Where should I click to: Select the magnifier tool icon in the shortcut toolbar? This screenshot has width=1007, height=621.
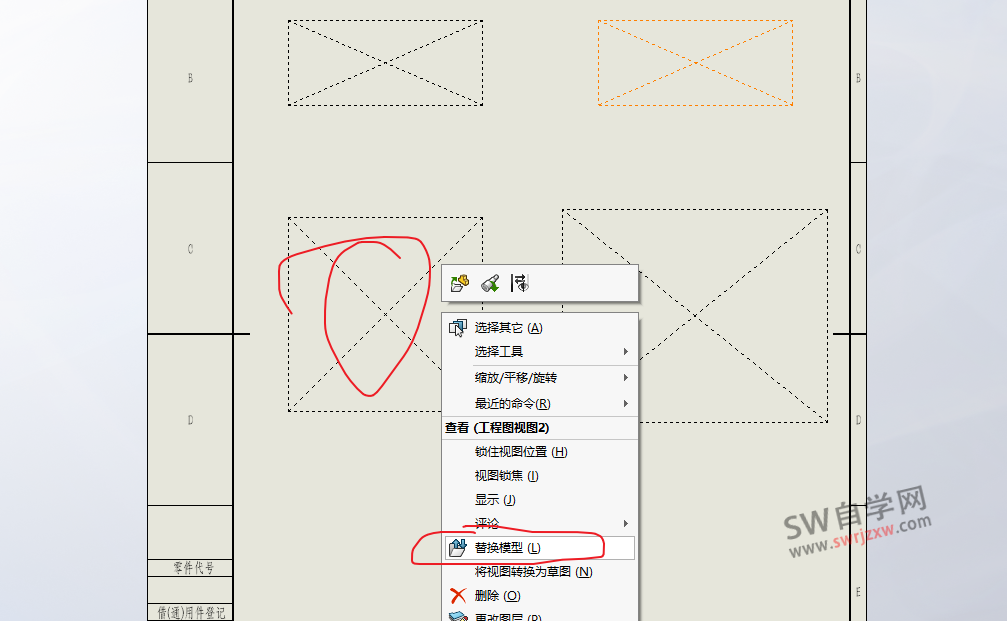click(x=489, y=283)
